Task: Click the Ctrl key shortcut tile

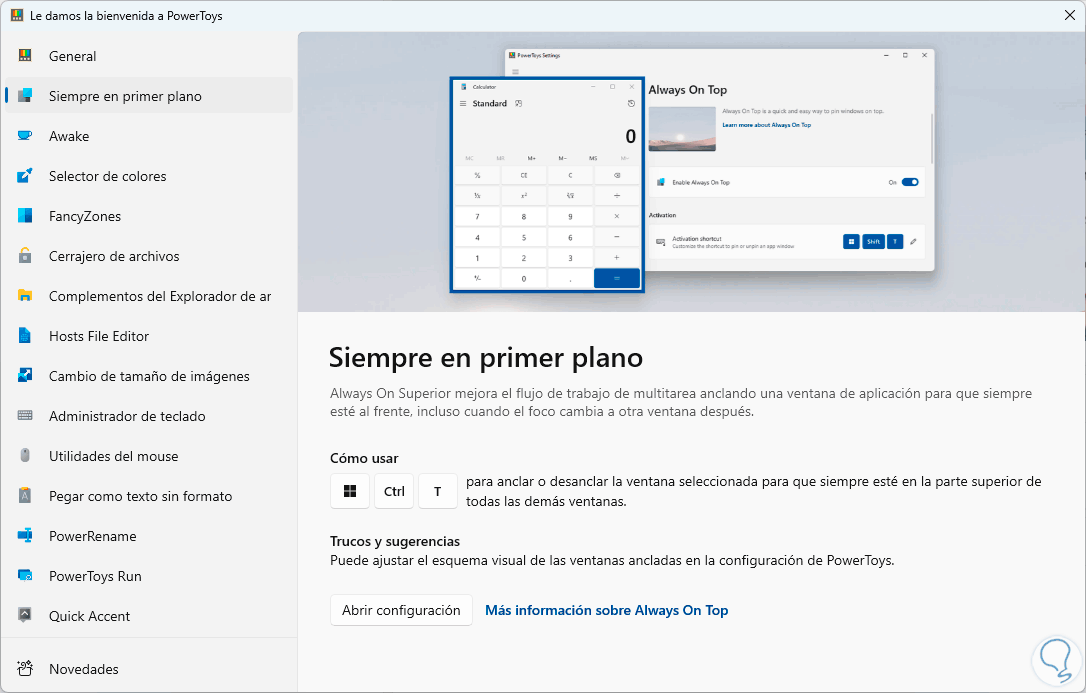Action: [x=394, y=491]
